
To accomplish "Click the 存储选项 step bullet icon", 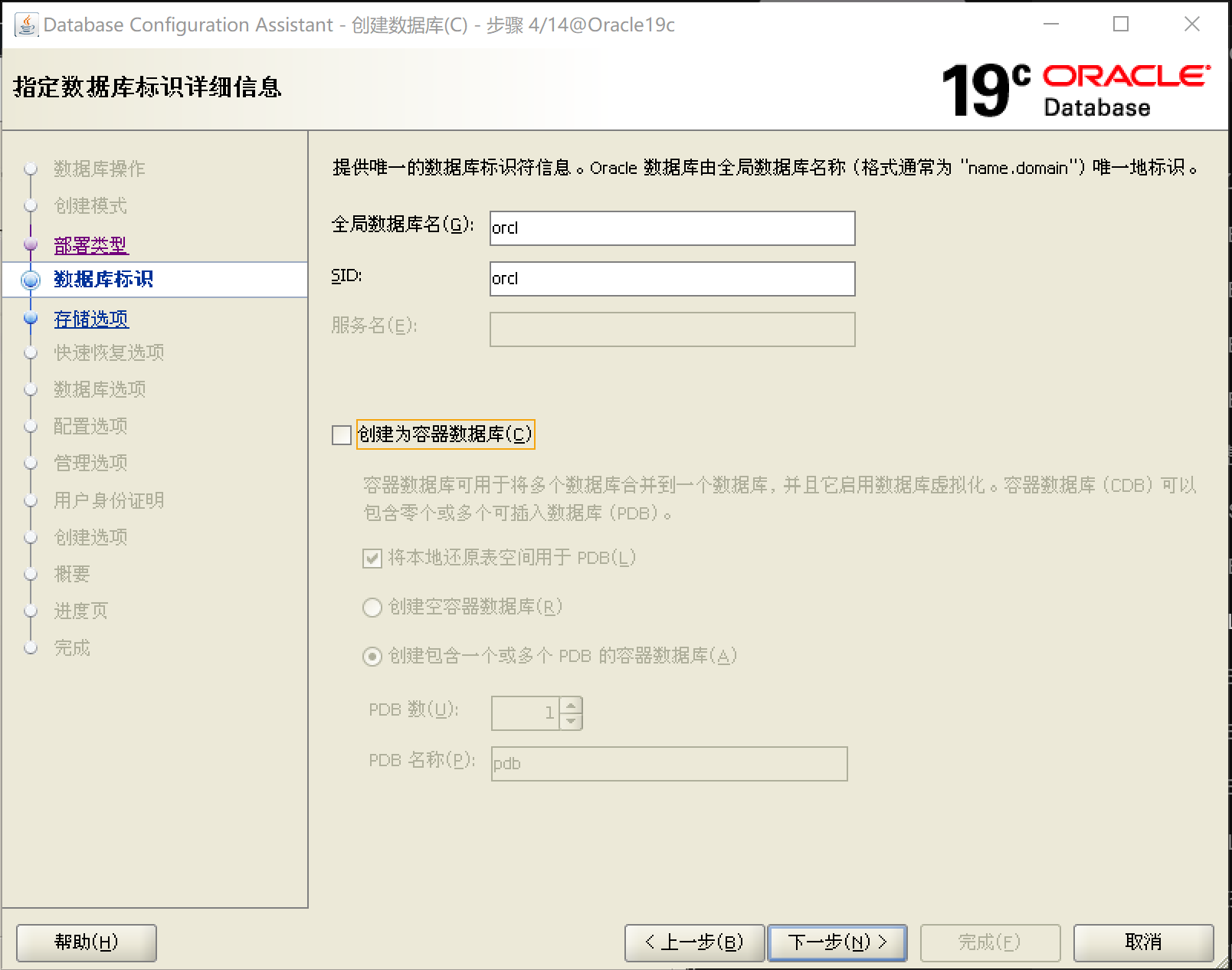I will [31, 318].
